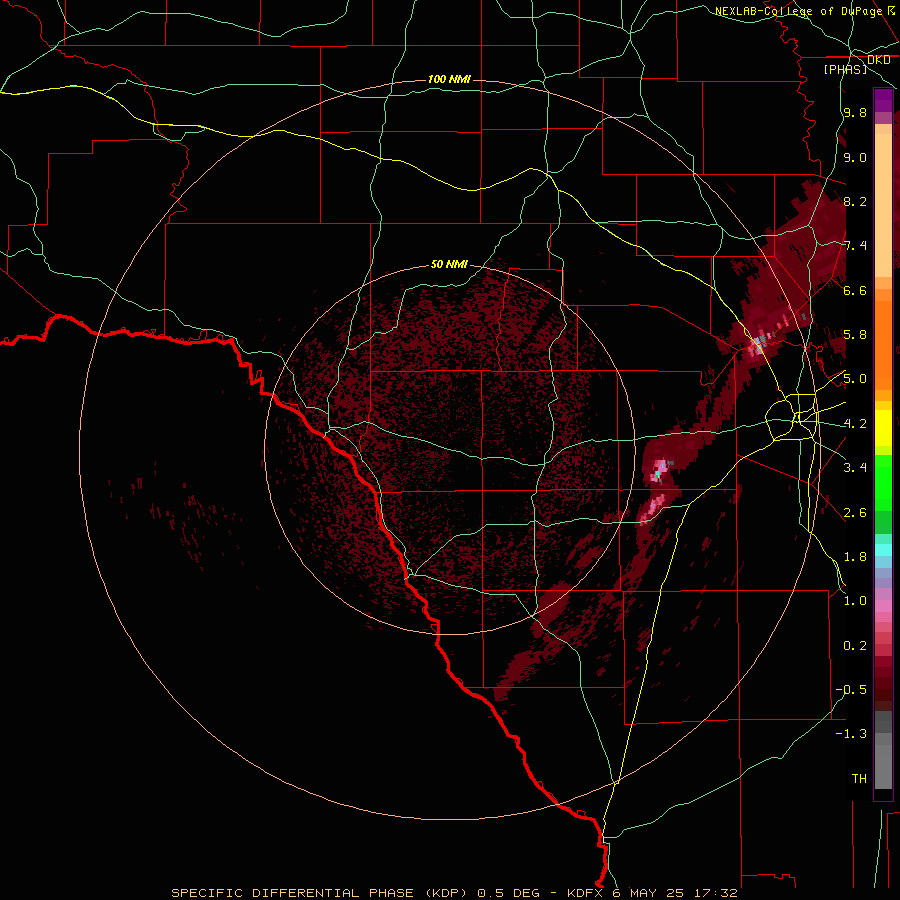
Task: Click the 0.2 scale value
Action: pyautogui.click(x=855, y=646)
